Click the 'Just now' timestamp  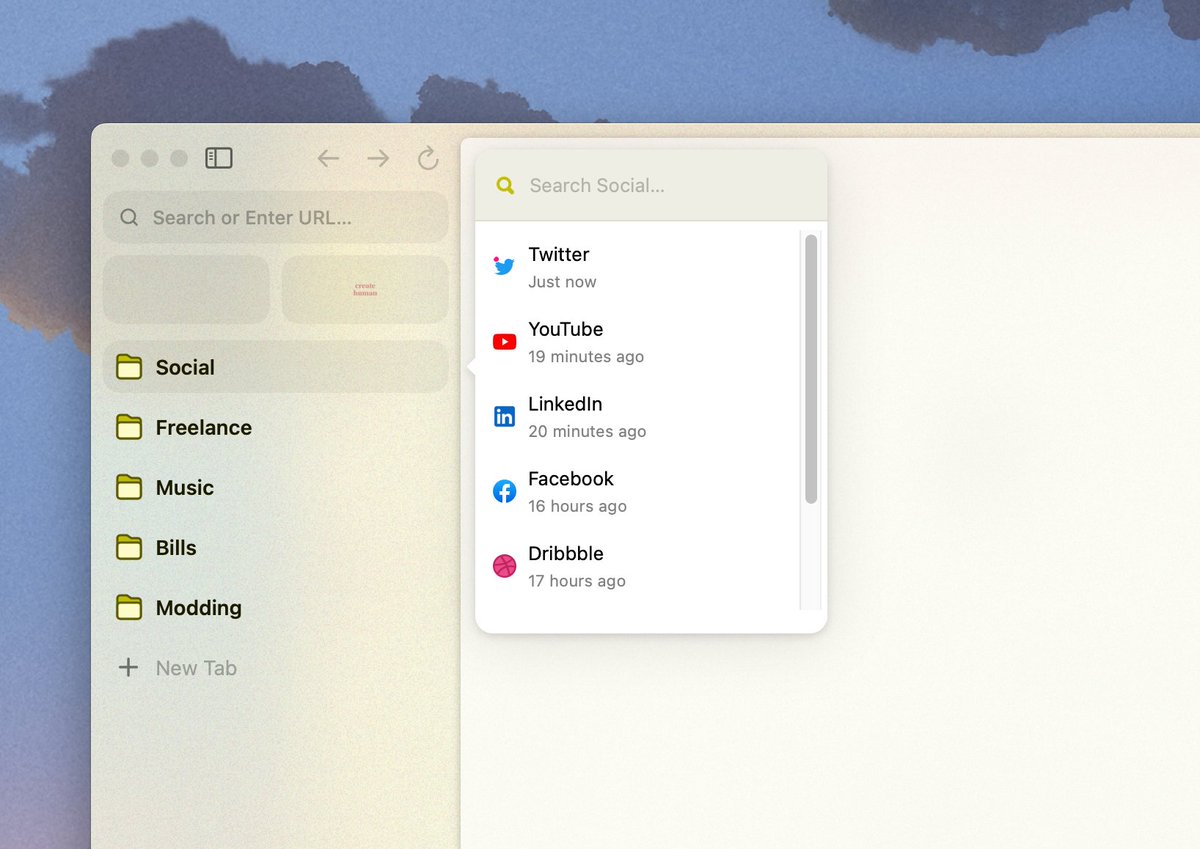click(562, 282)
